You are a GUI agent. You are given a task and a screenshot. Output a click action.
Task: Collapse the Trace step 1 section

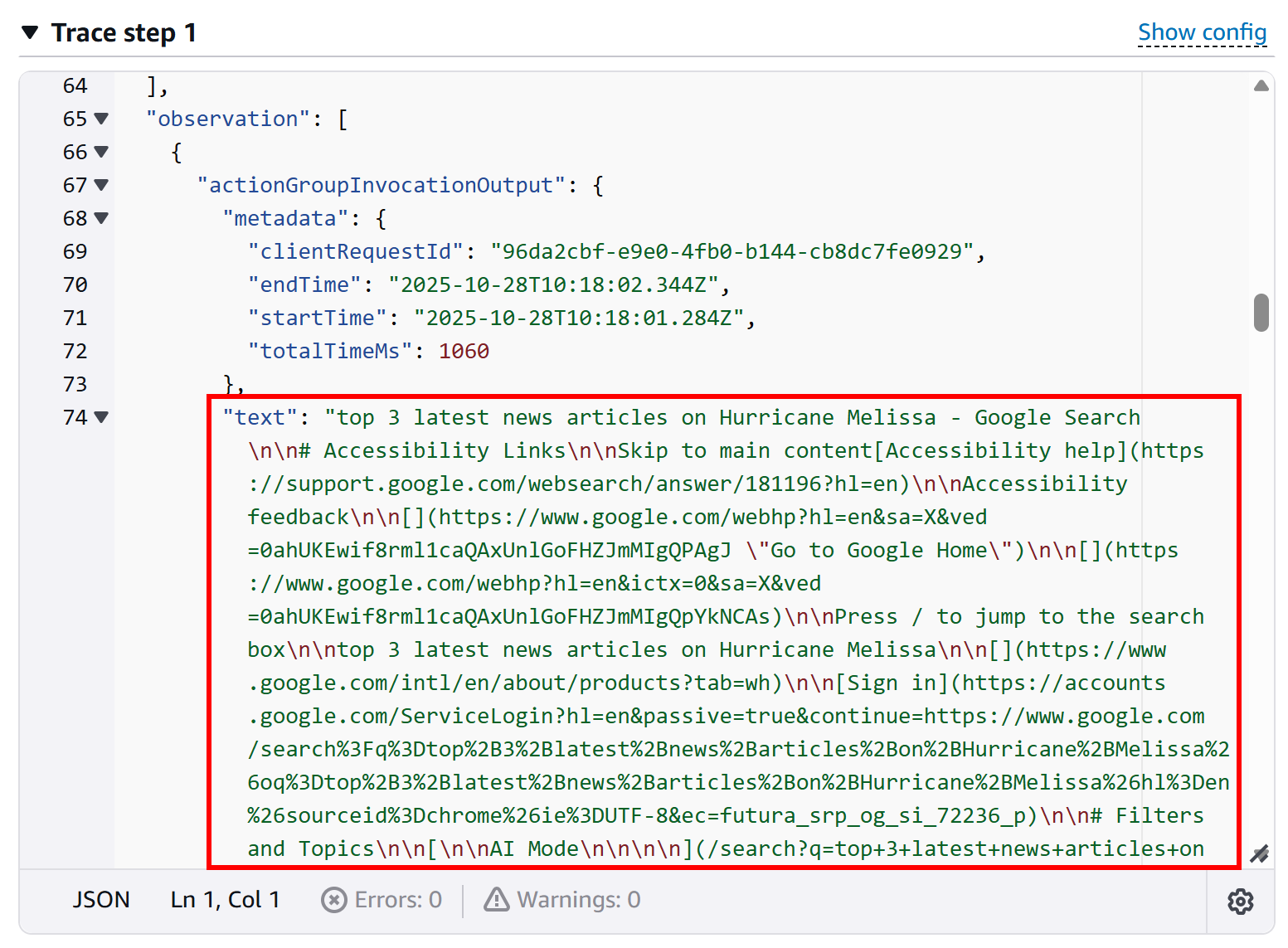pyautogui.click(x=30, y=32)
